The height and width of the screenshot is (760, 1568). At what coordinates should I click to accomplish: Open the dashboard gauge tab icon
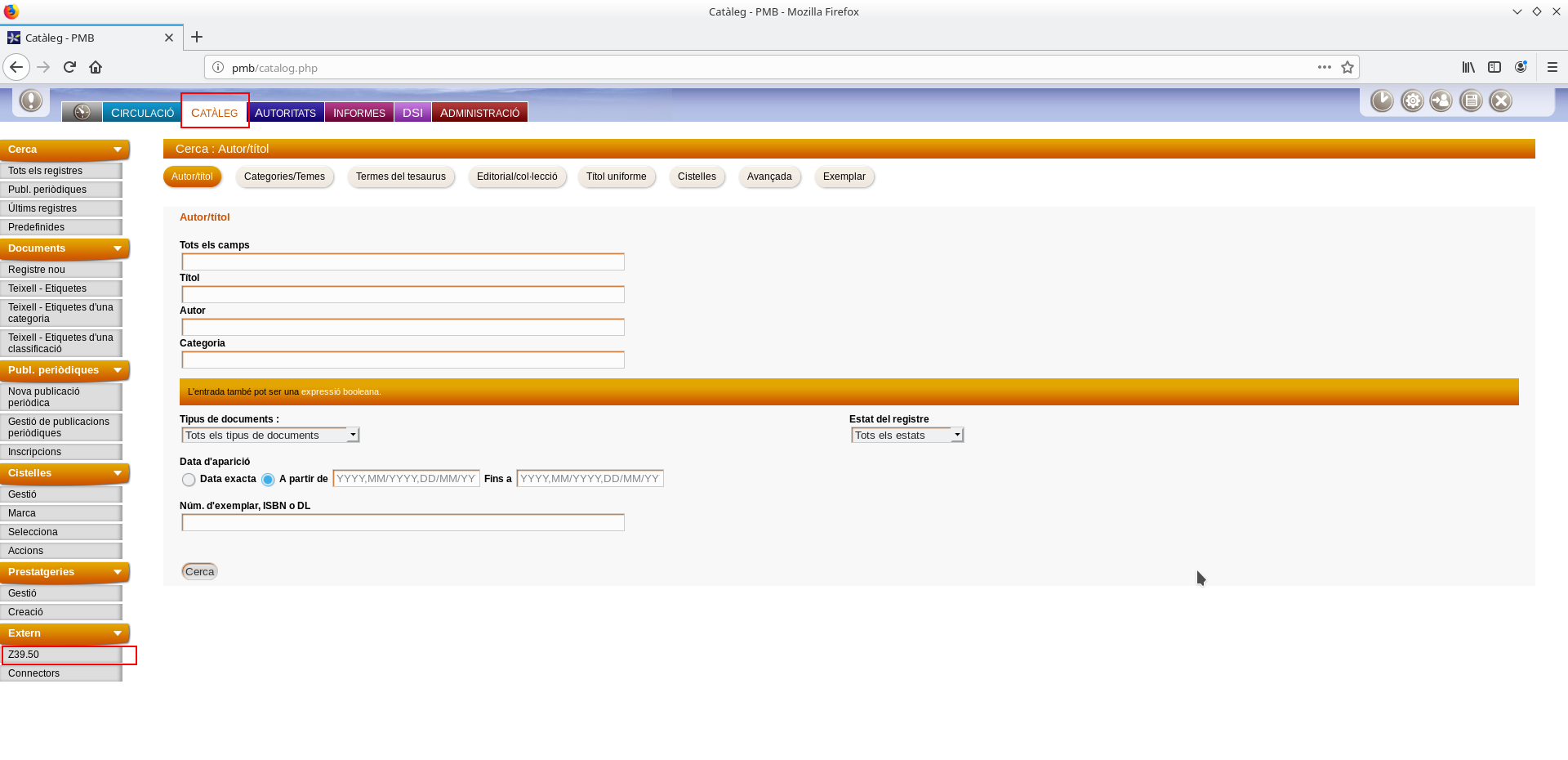(x=82, y=113)
